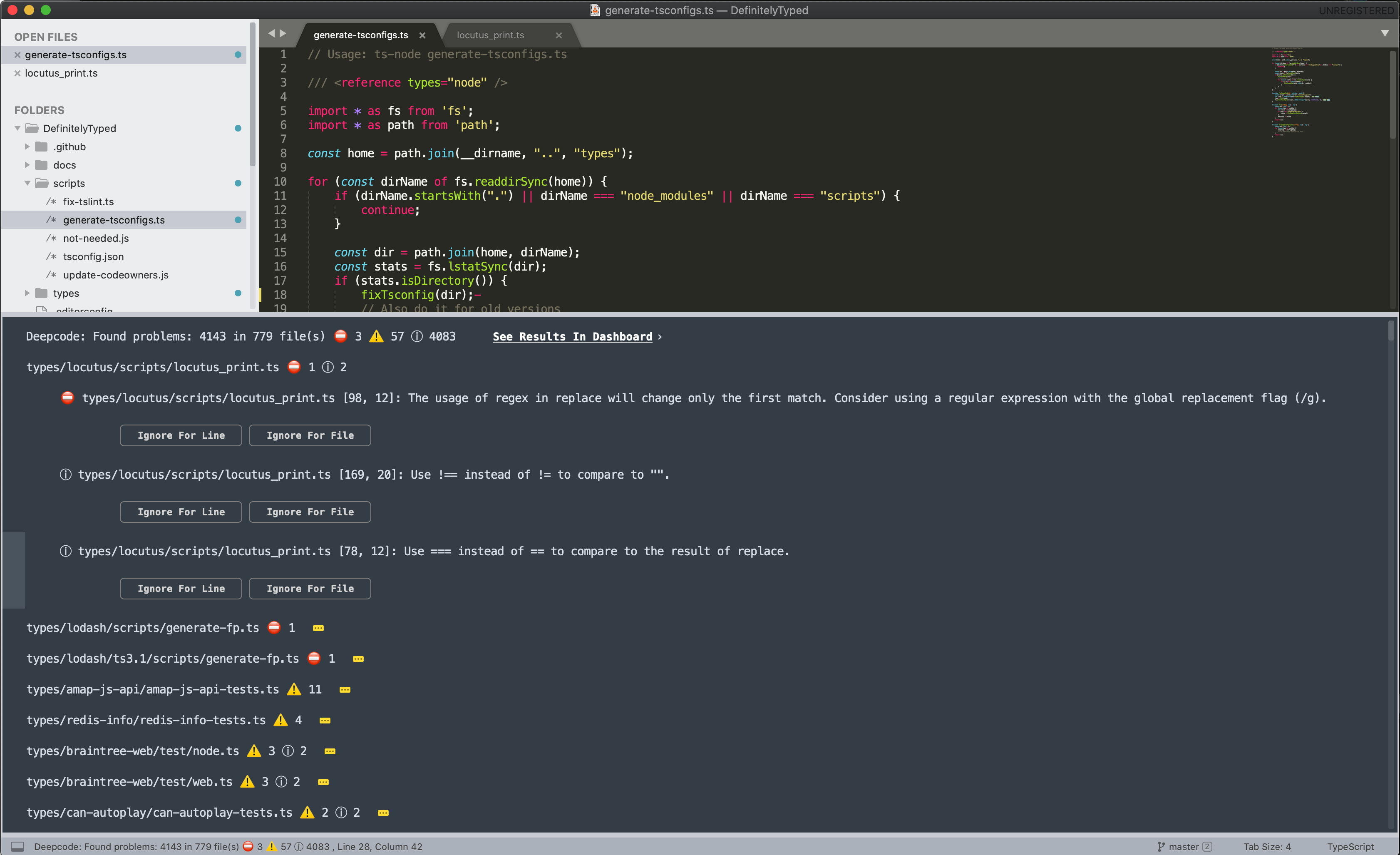Switch to the locutus_print.ts tab
The width and height of the screenshot is (1400, 855).
pos(490,35)
